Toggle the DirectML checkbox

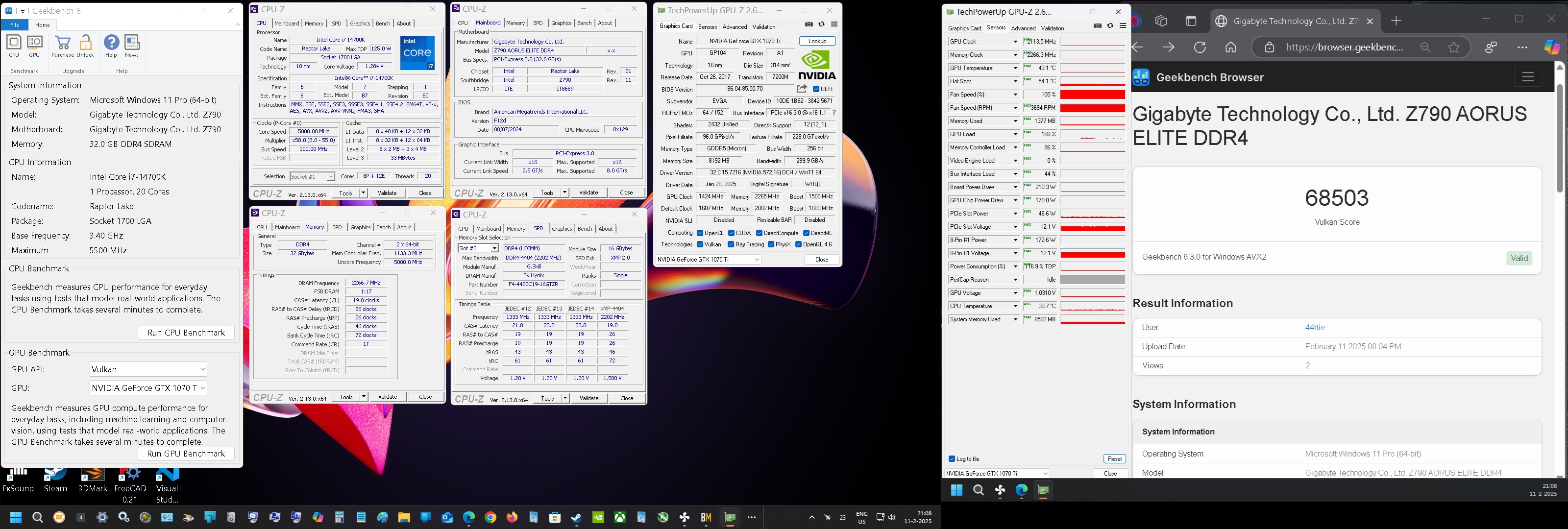coord(806,233)
